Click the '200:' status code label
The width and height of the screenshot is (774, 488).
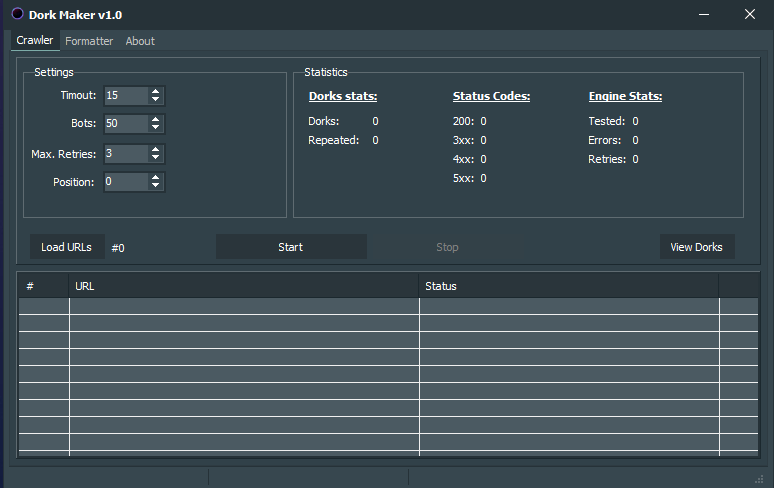(464, 121)
